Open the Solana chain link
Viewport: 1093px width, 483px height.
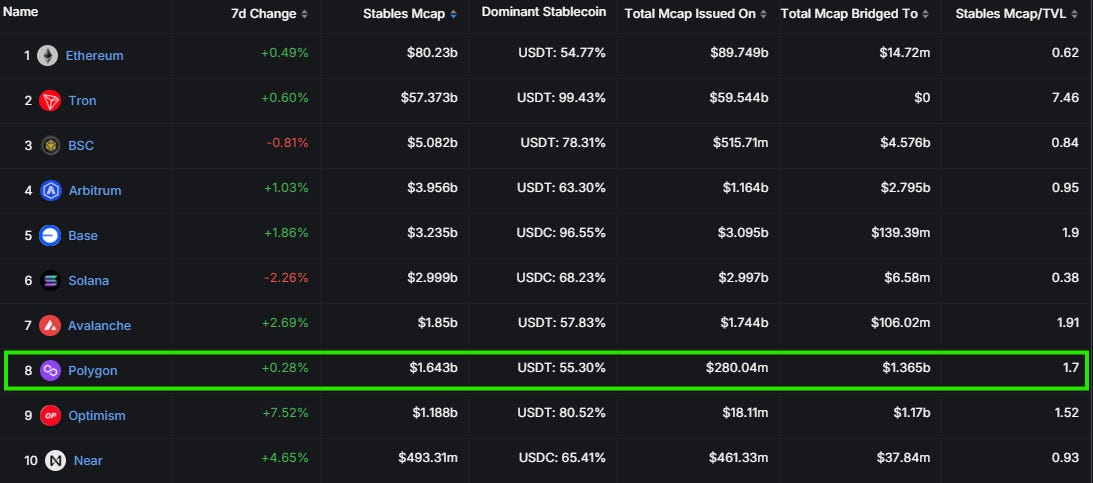[89, 281]
